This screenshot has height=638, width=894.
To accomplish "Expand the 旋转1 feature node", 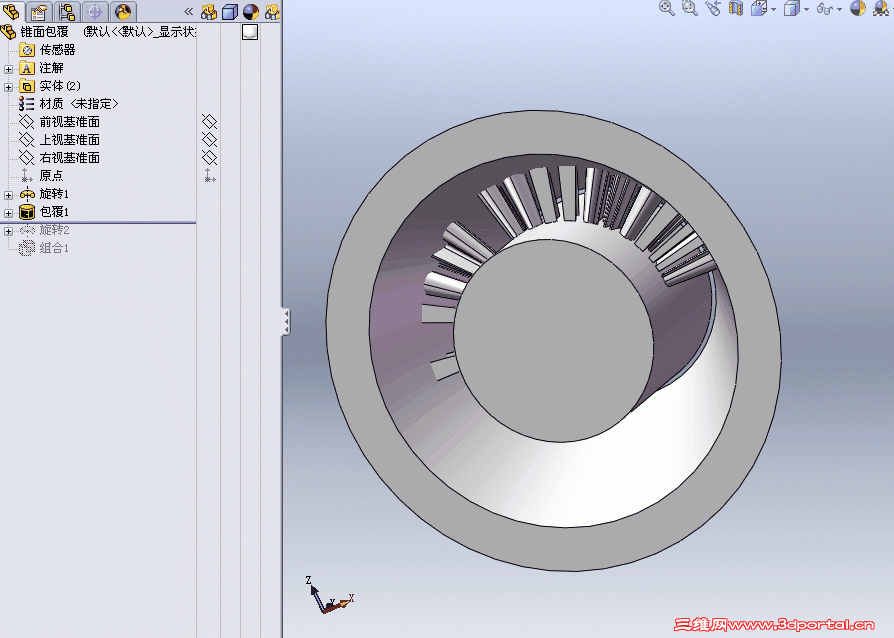I will coord(8,195).
